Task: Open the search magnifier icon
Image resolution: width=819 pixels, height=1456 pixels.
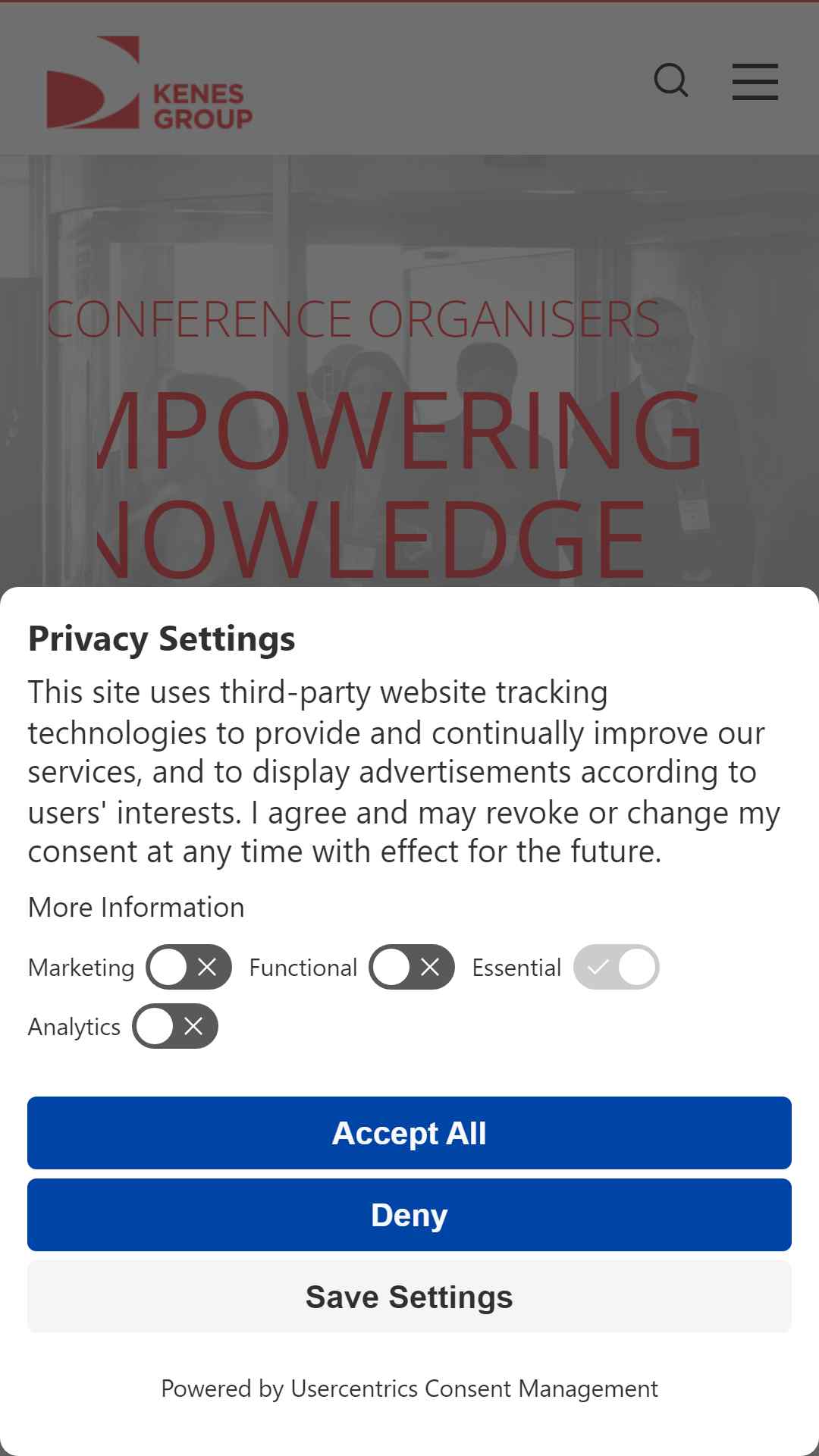Action: click(671, 80)
